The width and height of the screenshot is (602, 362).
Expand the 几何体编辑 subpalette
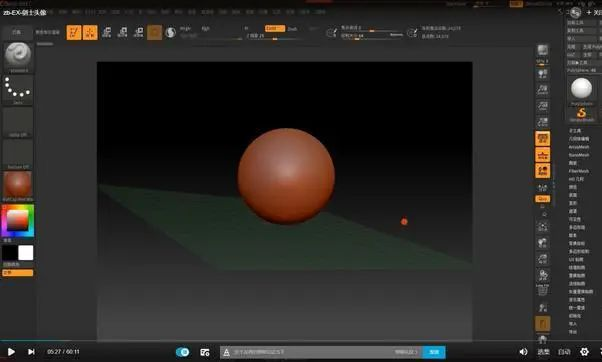[x=579, y=139]
